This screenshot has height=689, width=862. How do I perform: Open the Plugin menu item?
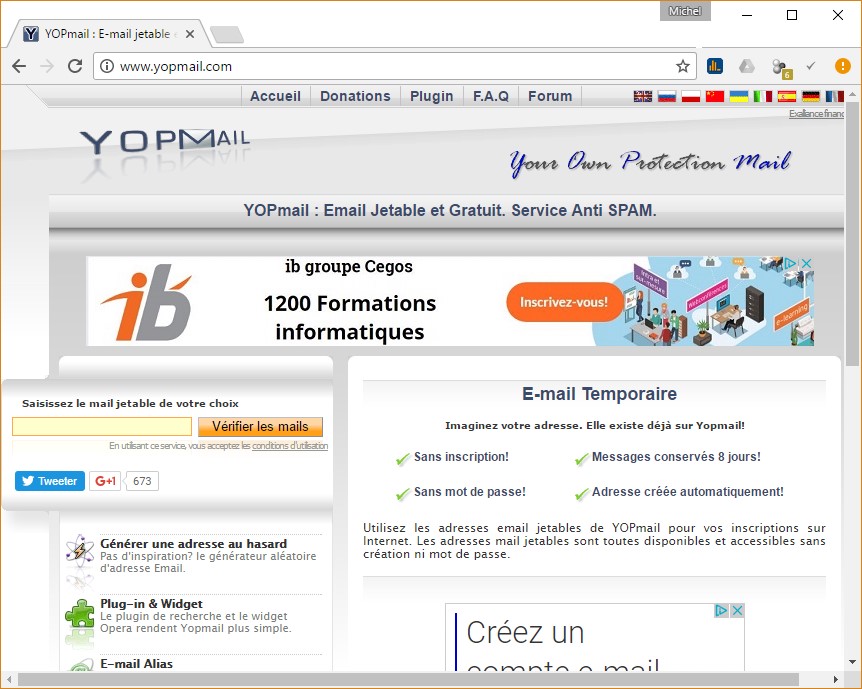[432, 96]
